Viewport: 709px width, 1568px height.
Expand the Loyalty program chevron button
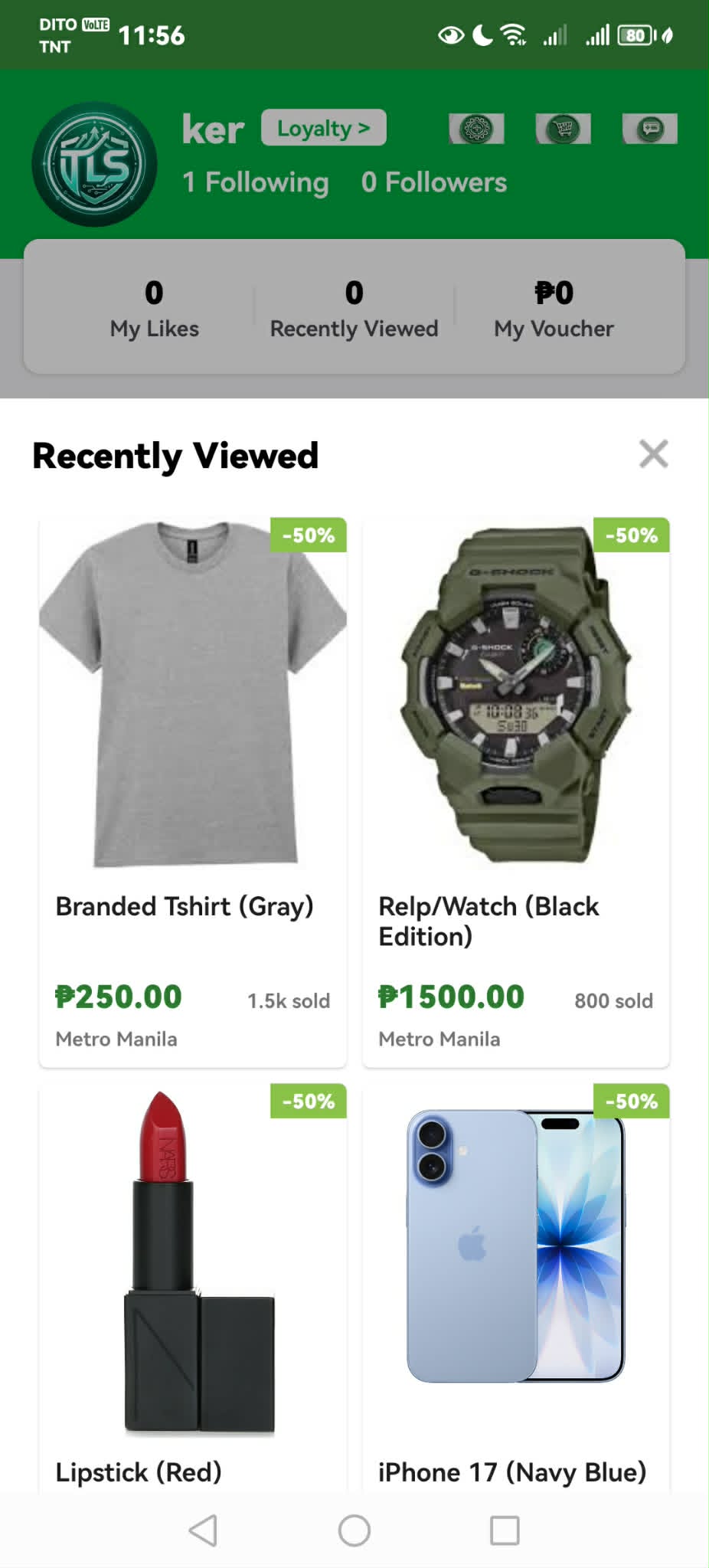[324, 128]
